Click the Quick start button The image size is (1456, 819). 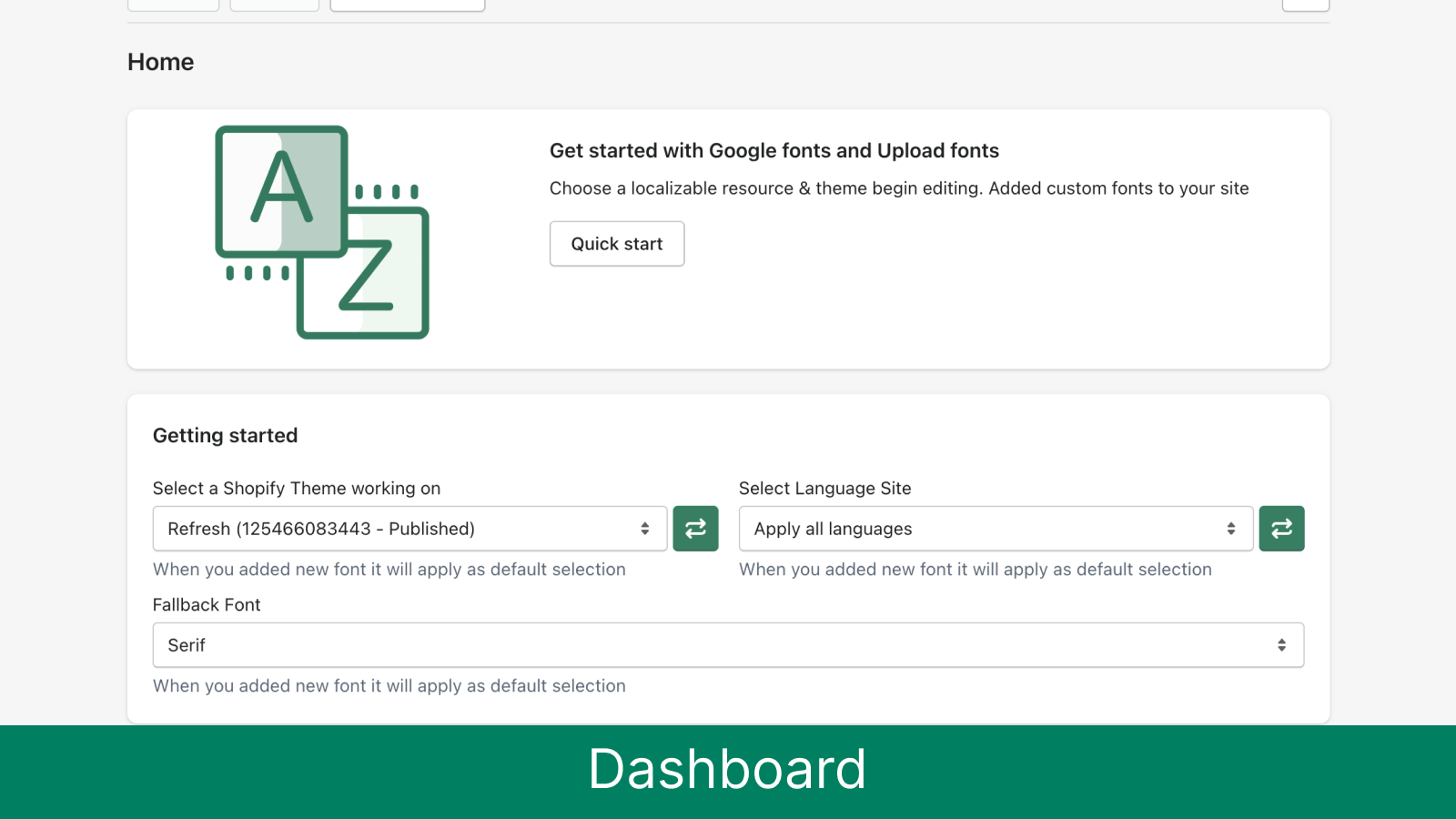pos(616,243)
